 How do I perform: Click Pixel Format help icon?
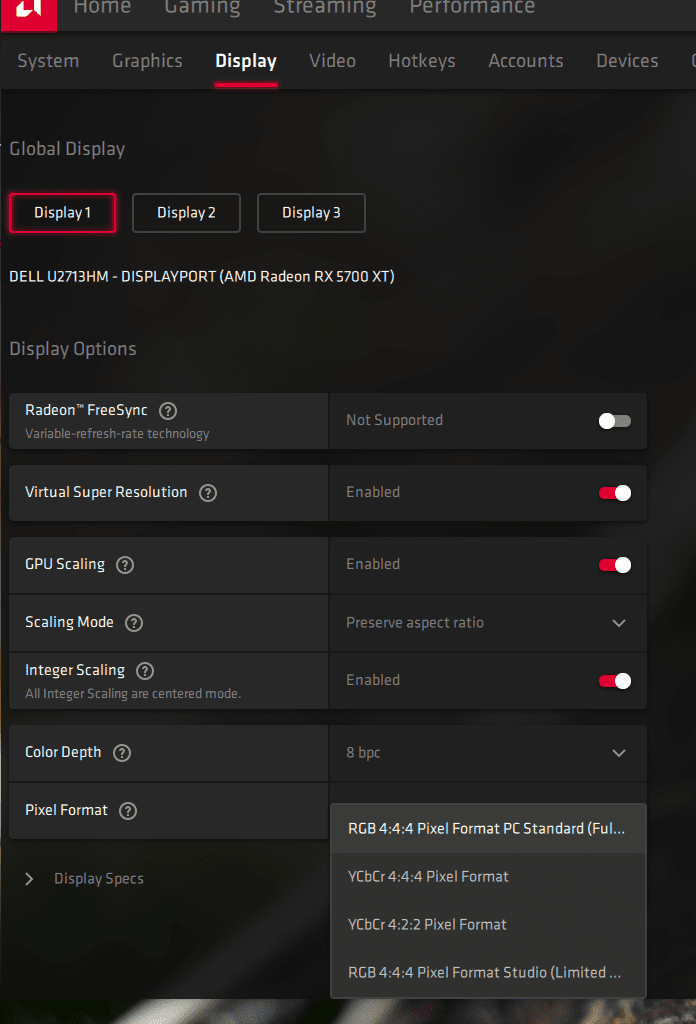[x=128, y=810]
